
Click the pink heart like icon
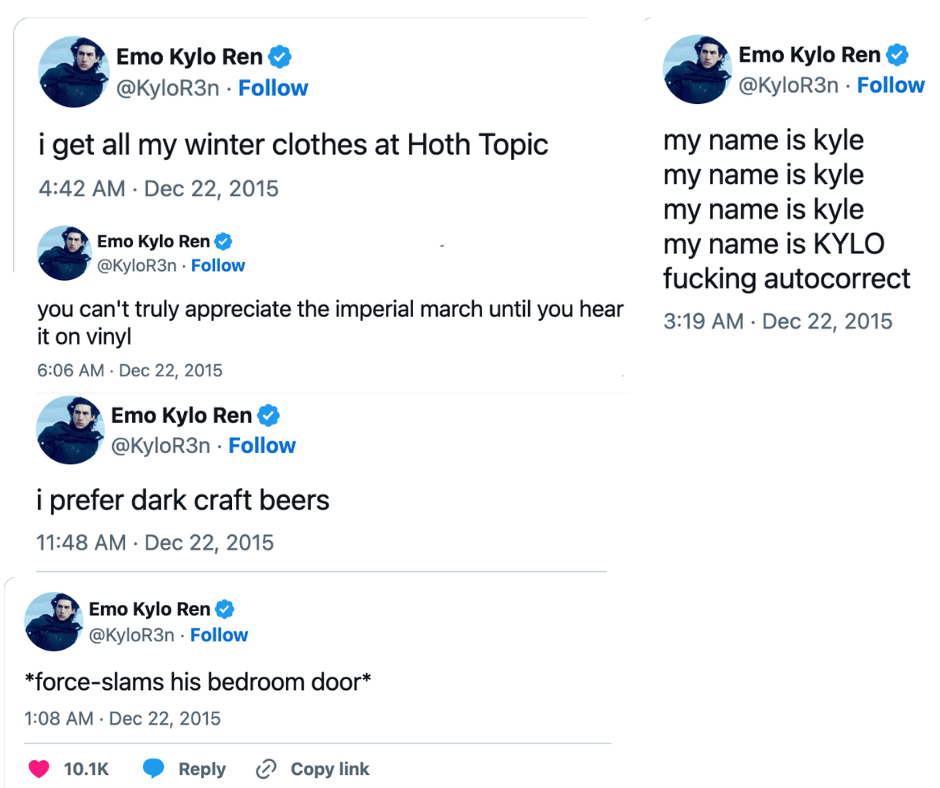[39, 769]
